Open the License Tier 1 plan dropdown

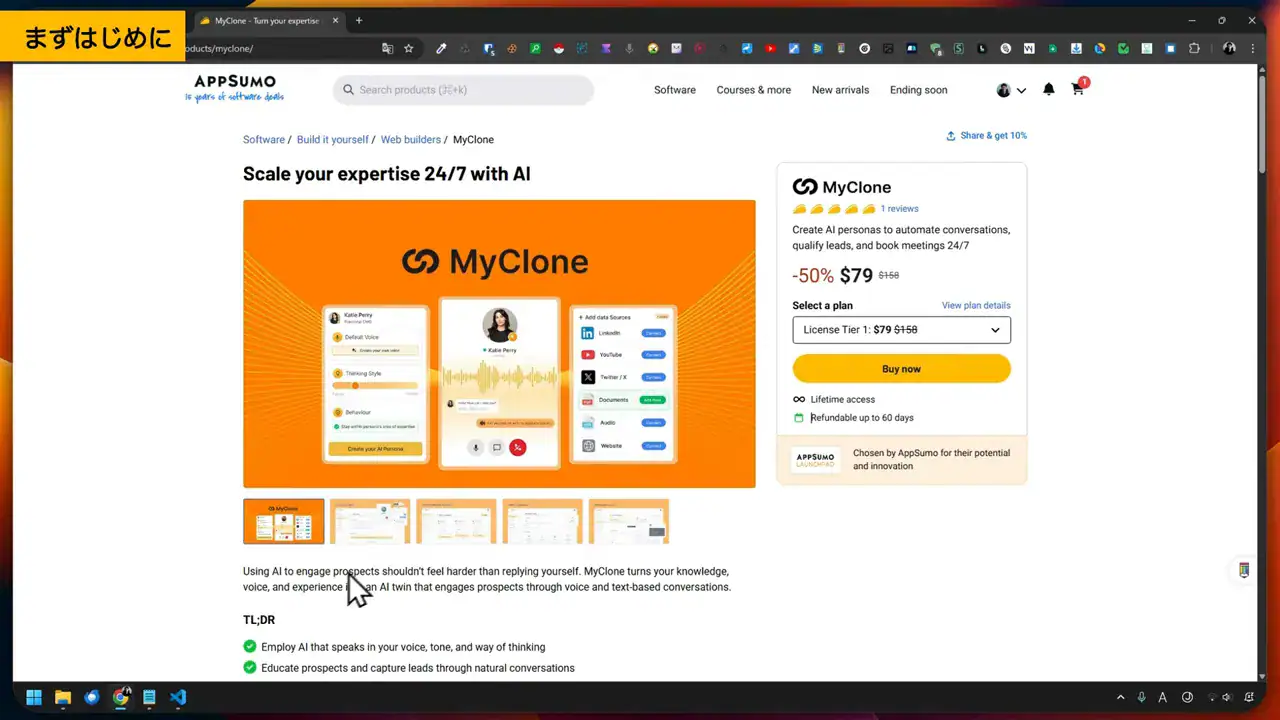pos(901,329)
